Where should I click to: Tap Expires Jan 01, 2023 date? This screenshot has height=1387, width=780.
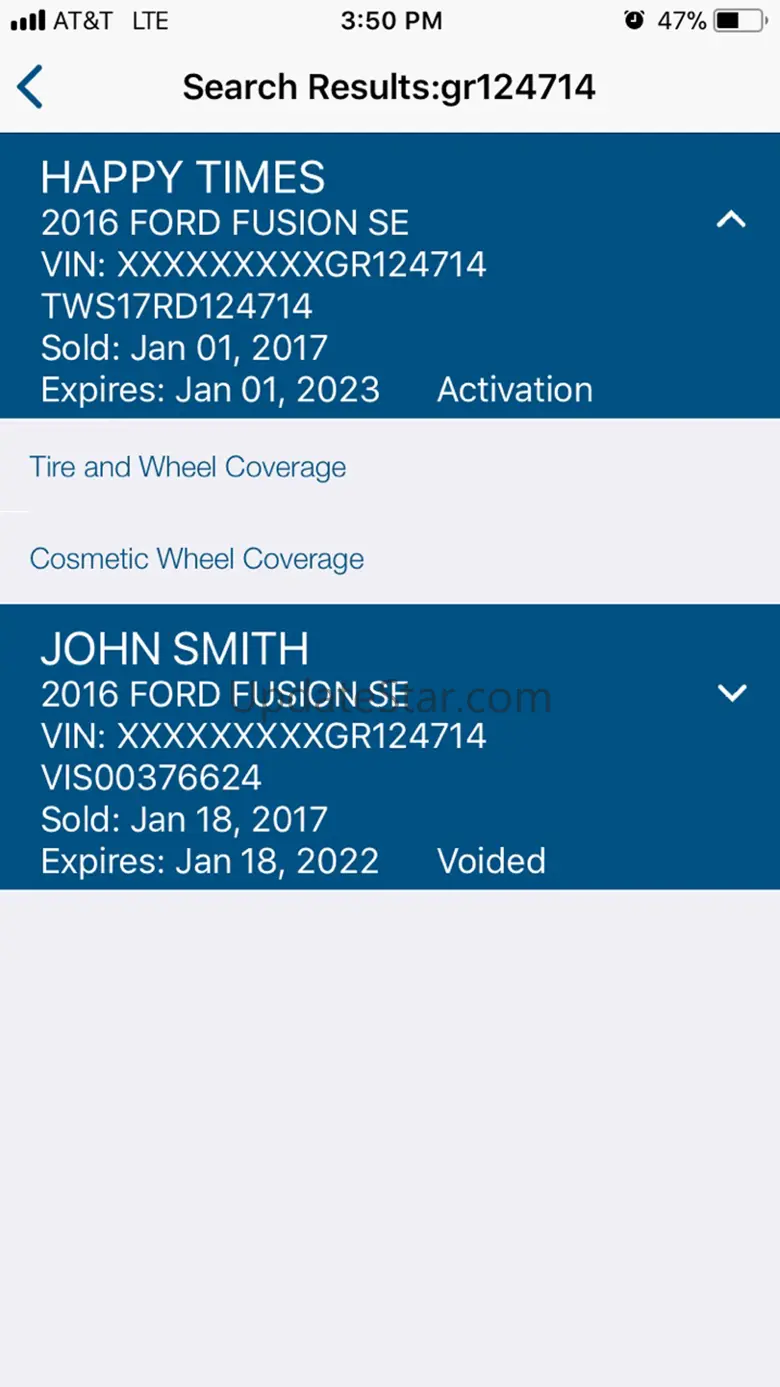coord(210,390)
